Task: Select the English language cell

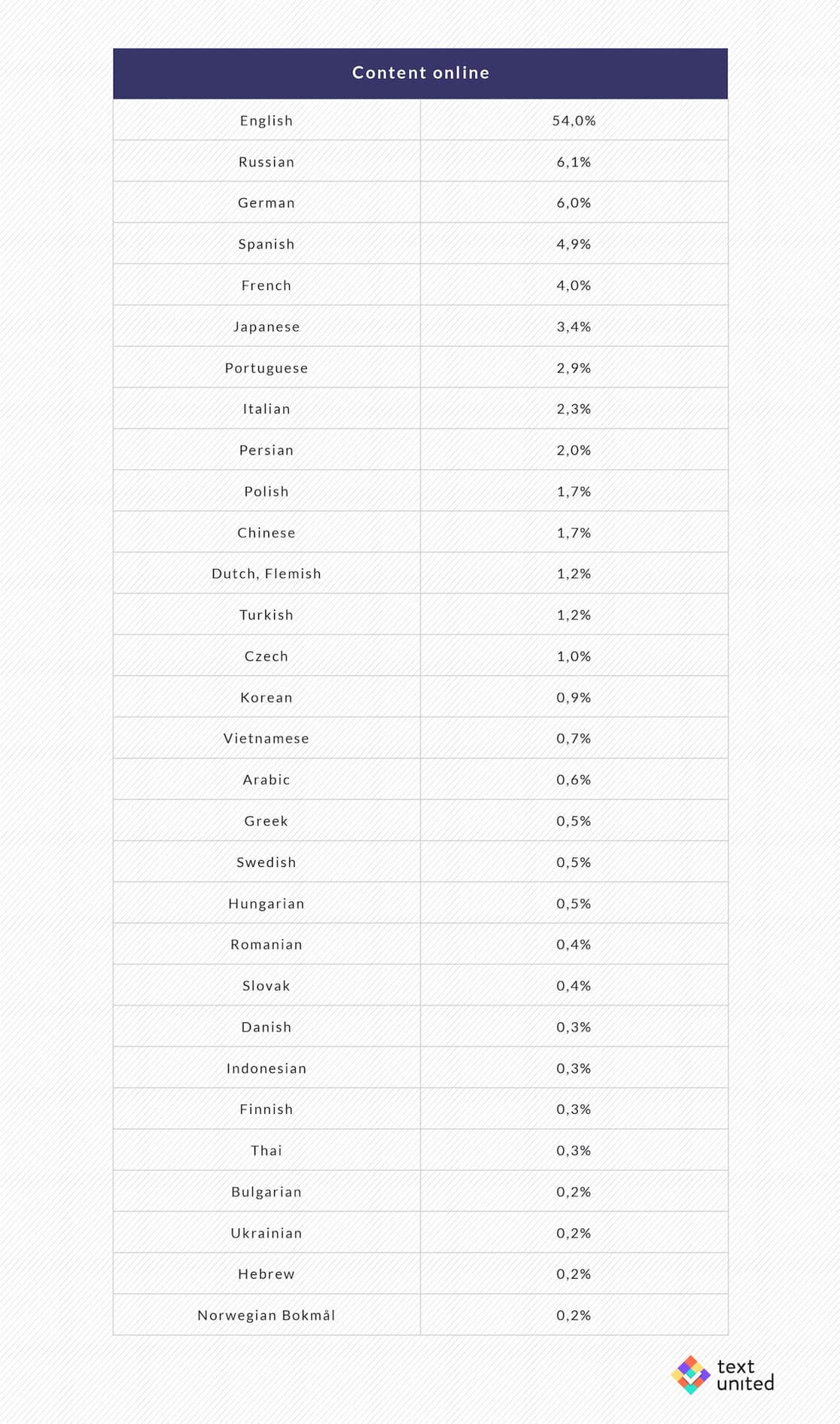Action: 266,120
